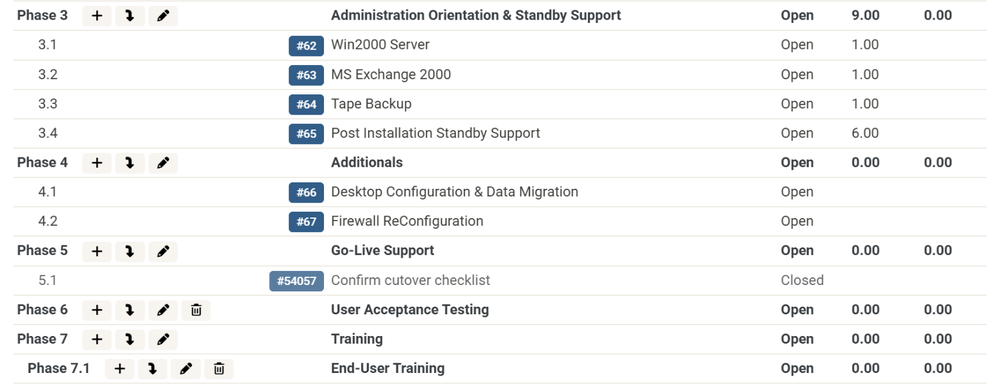Edit Phase 3 with pencil icon
The image size is (1000, 387).
coord(163,15)
